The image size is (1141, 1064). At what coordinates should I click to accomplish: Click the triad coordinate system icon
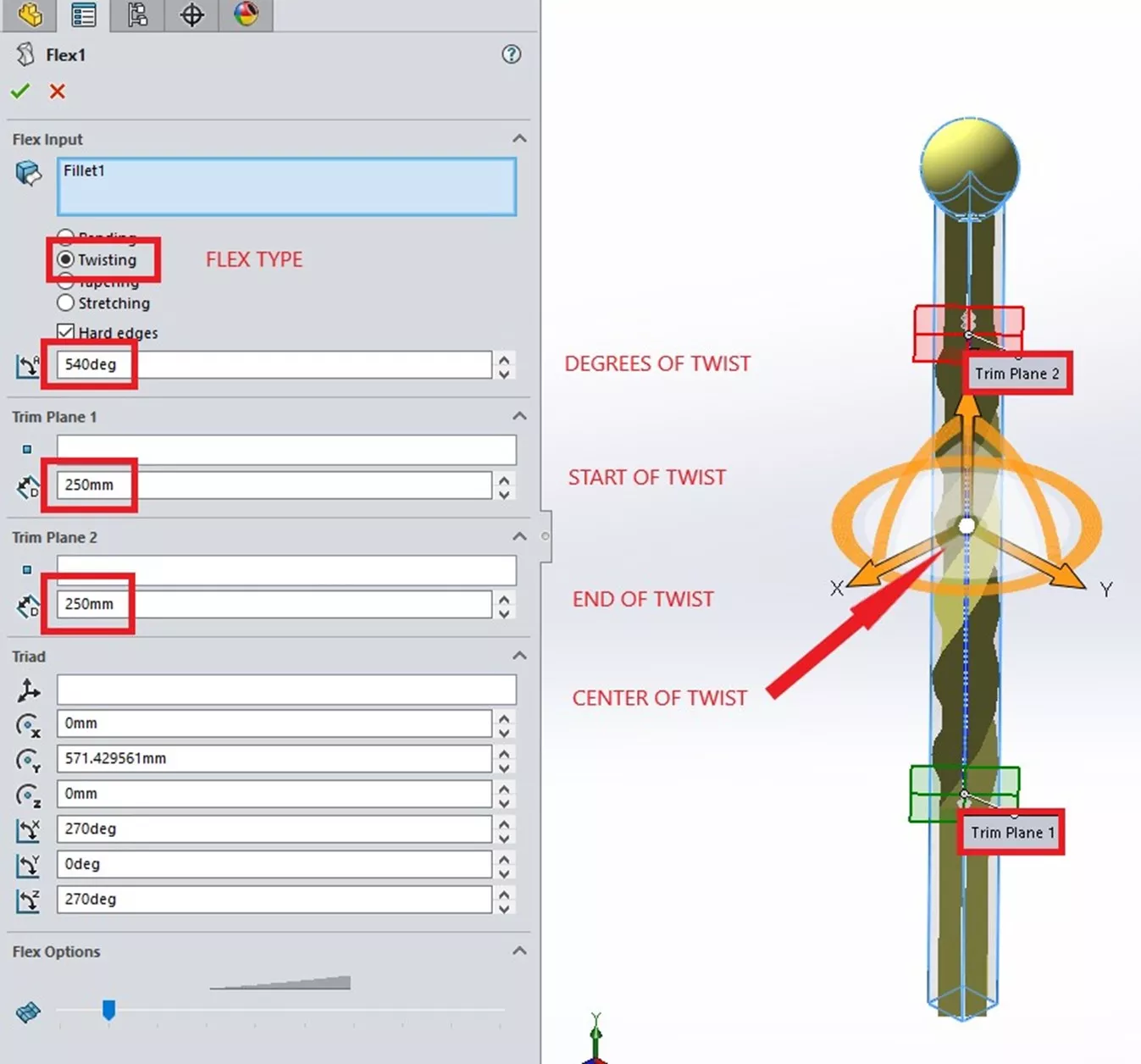(x=28, y=690)
